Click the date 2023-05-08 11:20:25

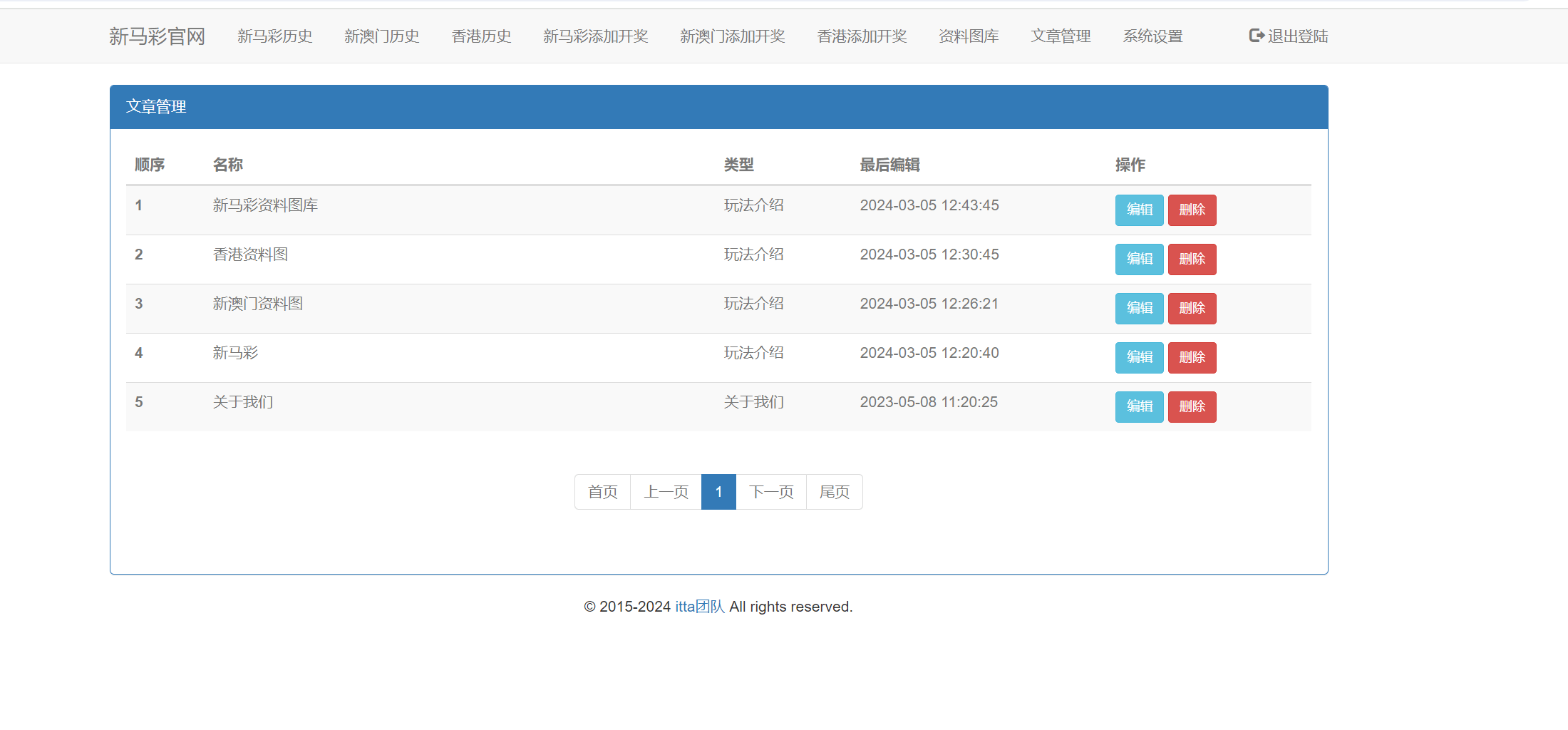(x=929, y=402)
